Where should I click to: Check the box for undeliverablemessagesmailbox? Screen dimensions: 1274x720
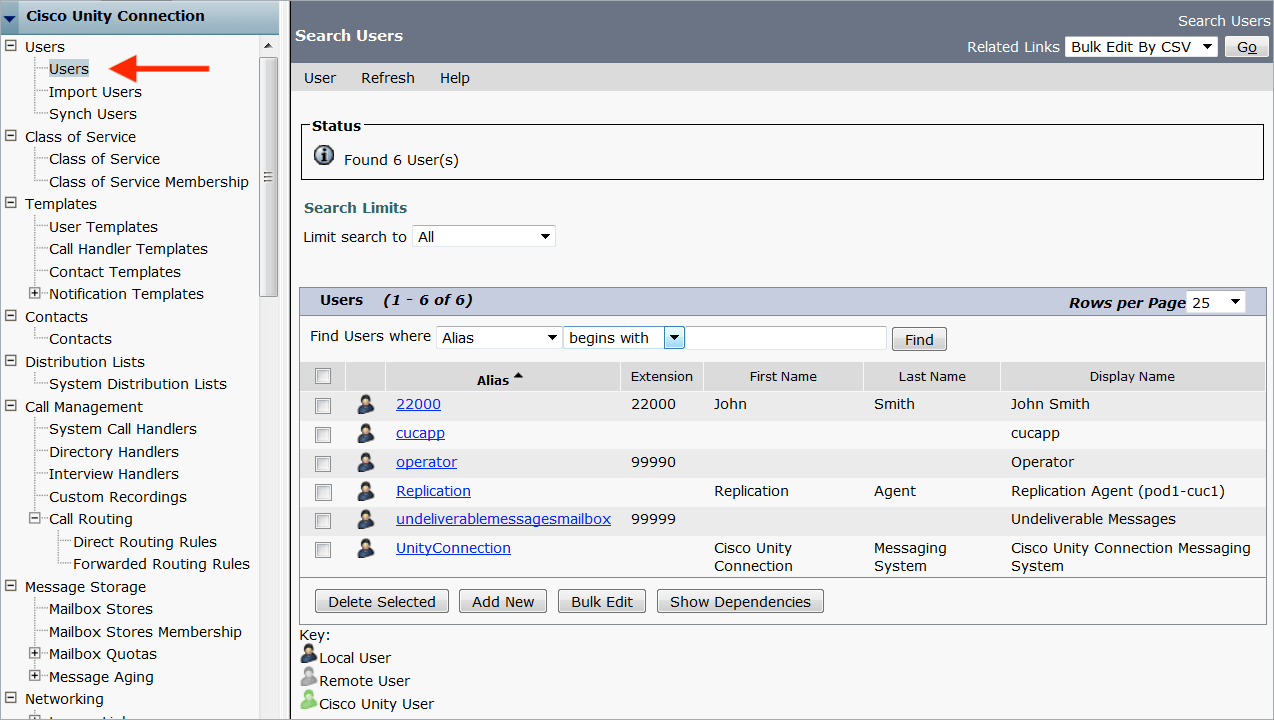[x=323, y=521]
